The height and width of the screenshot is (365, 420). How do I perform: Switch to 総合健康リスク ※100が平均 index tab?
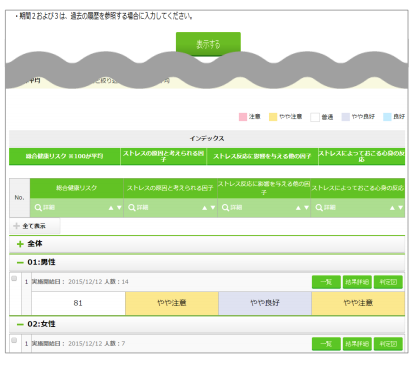click(65, 156)
